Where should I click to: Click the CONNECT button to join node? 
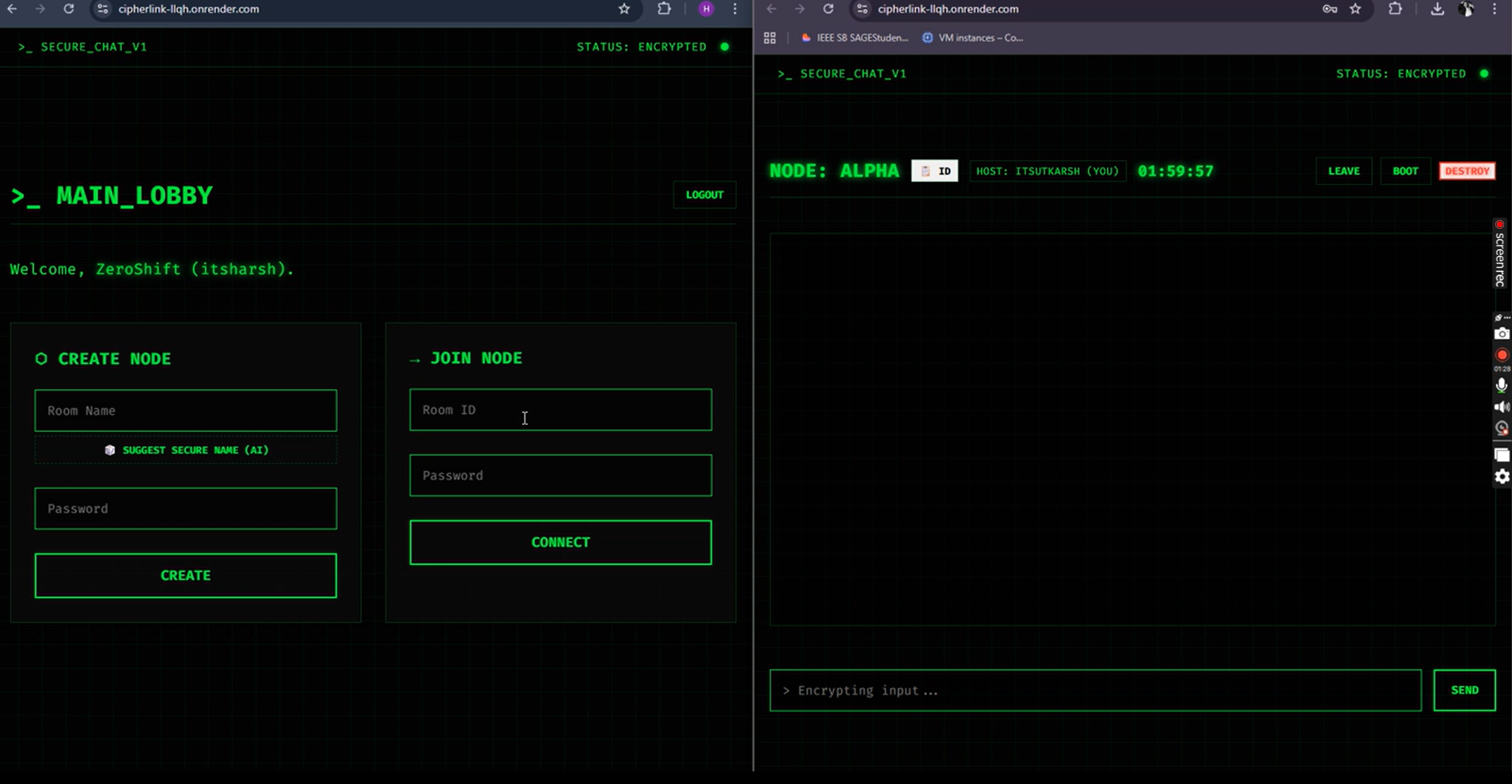(560, 543)
